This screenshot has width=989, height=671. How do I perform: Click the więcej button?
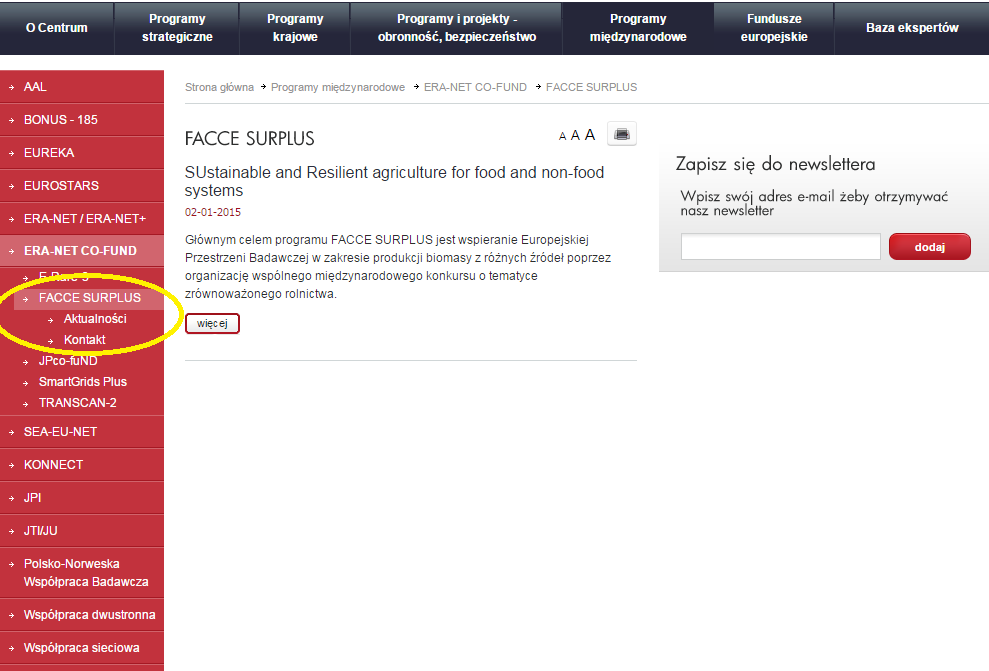pos(212,324)
